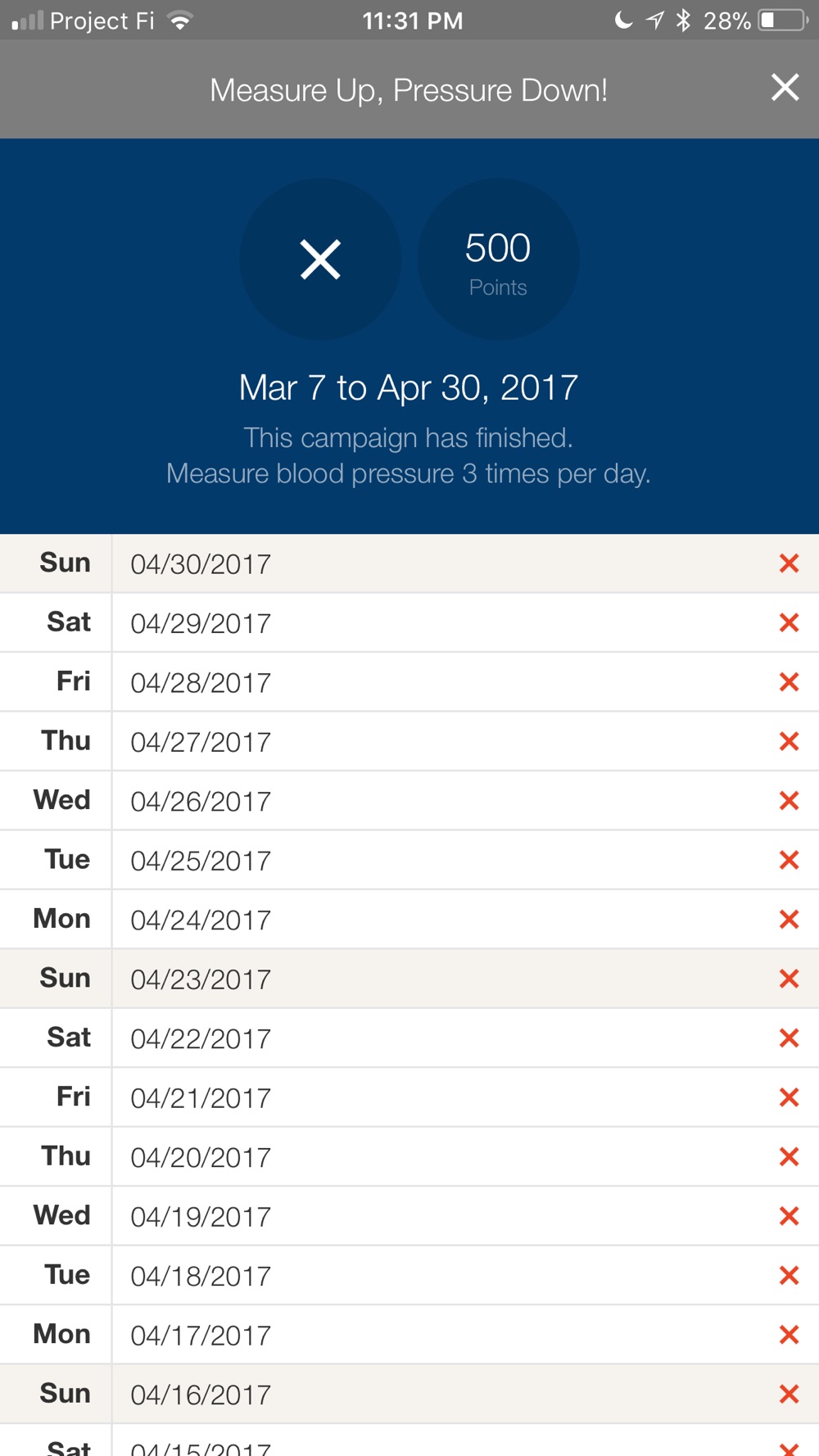Open the Sun 04/16/2017 entry
Viewport: 819px width, 1456px height.
coord(409,1394)
